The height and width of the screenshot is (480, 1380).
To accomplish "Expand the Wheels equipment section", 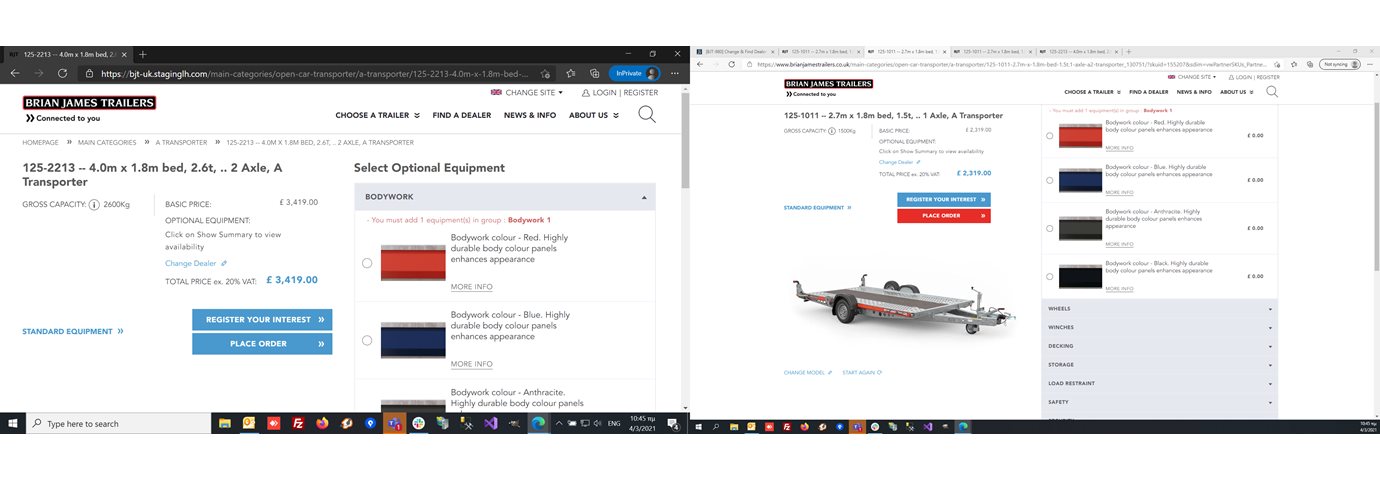I will point(1159,309).
